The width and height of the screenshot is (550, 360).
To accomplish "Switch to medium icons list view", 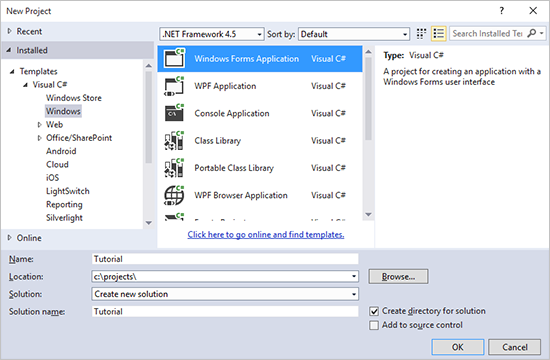I will click(438, 34).
